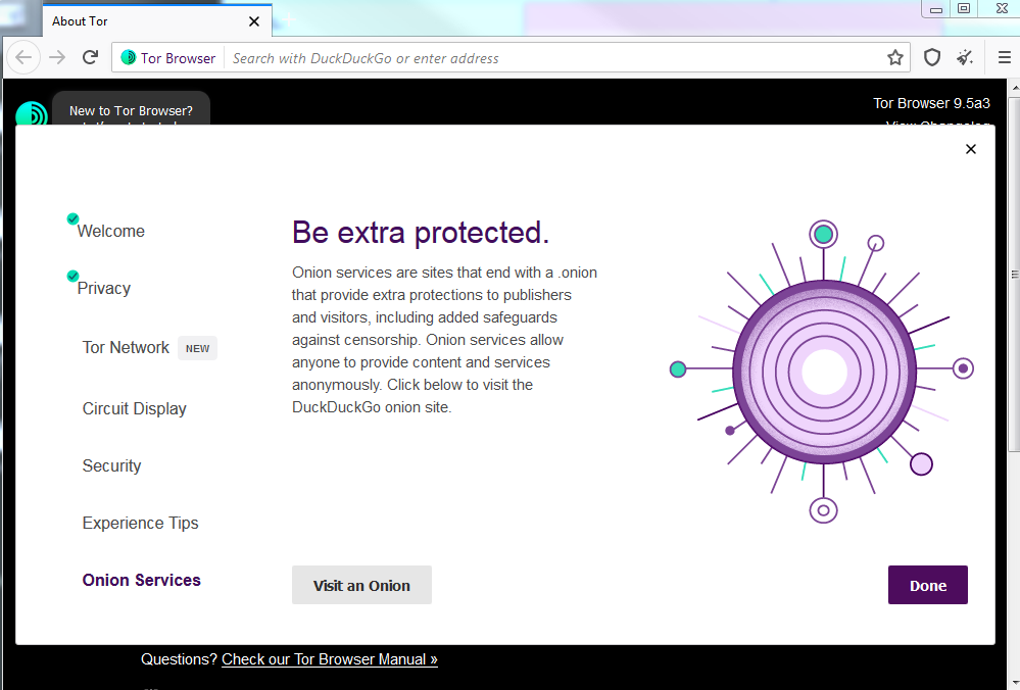Close the browser window
This screenshot has width=1020, height=690.
point(1001,8)
